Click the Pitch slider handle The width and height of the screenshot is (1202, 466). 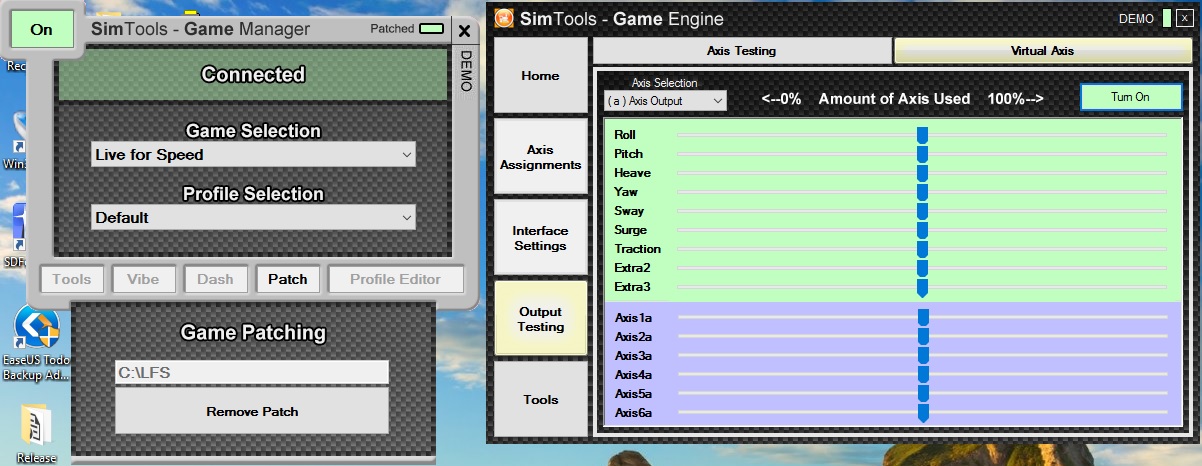click(x=923, y=154)
